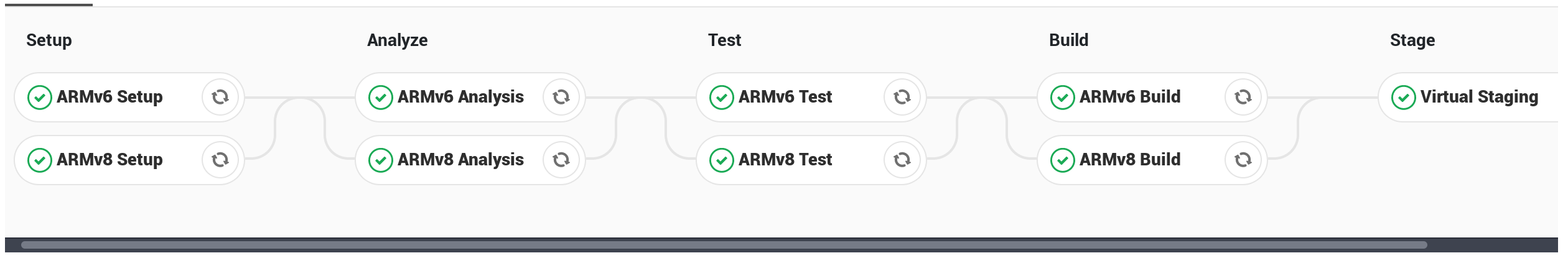
Task: Retry the ARMv8 Test job
Action: 902,160
